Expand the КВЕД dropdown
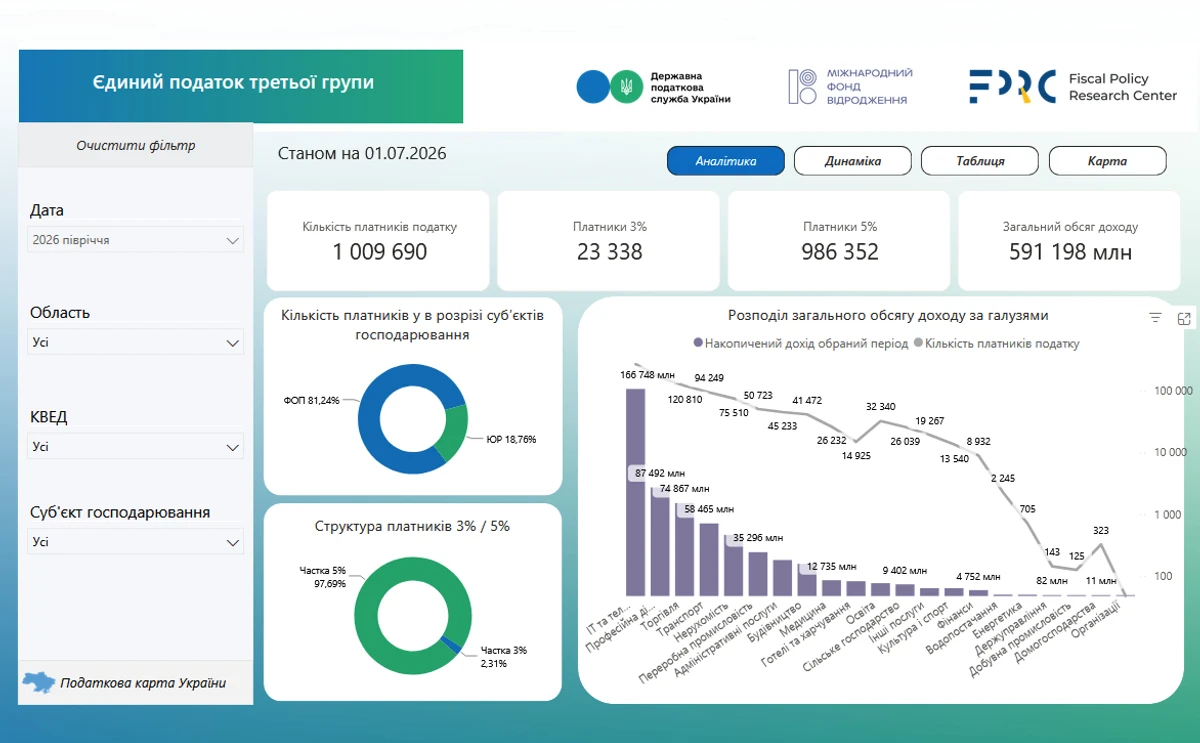 coord(136,446)
